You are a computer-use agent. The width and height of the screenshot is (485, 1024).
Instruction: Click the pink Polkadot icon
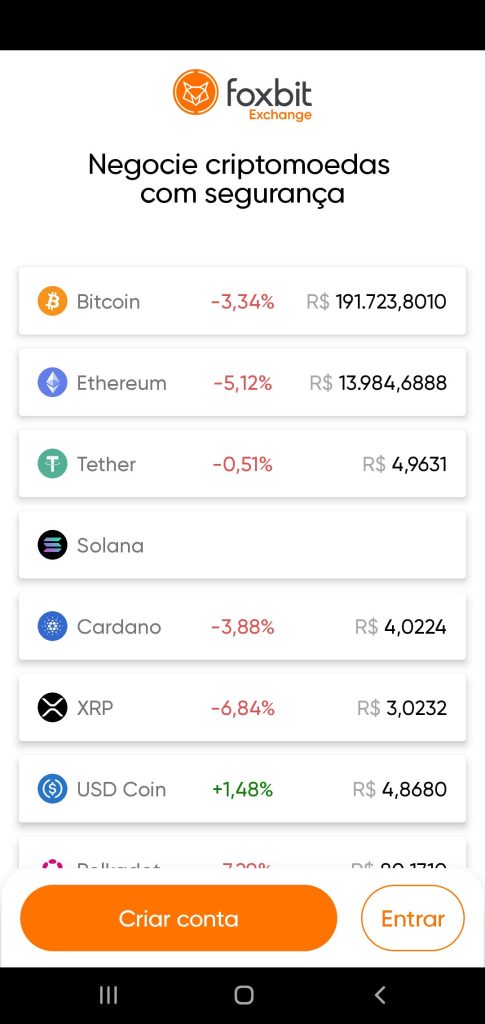click(x=52, y=864)
